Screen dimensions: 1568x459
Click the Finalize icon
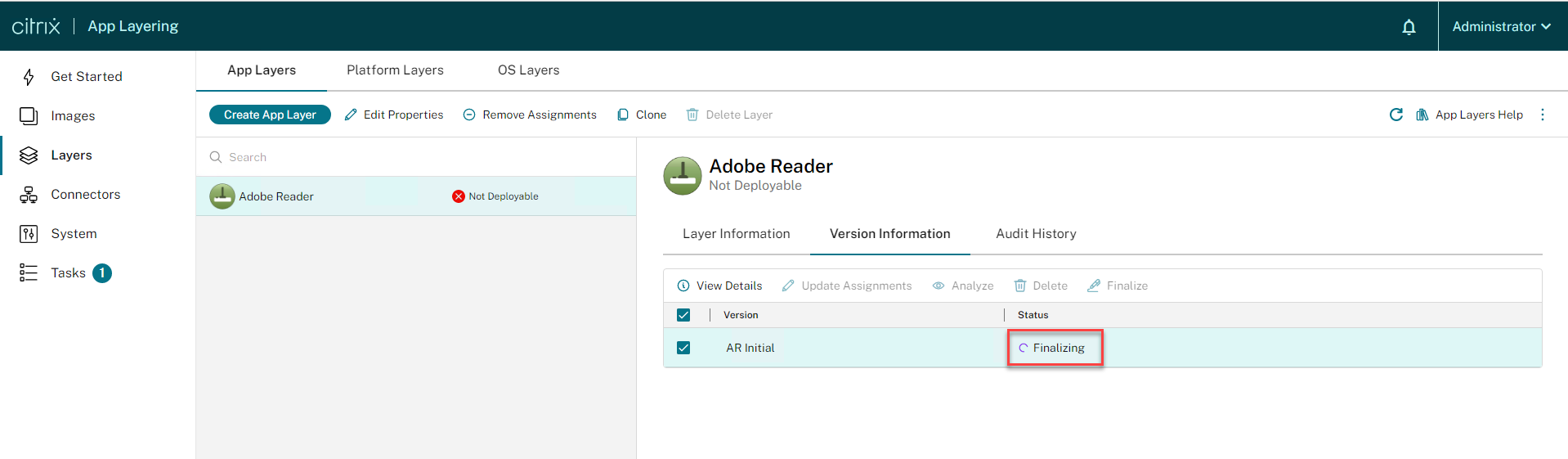click(x=1094, y=286)
